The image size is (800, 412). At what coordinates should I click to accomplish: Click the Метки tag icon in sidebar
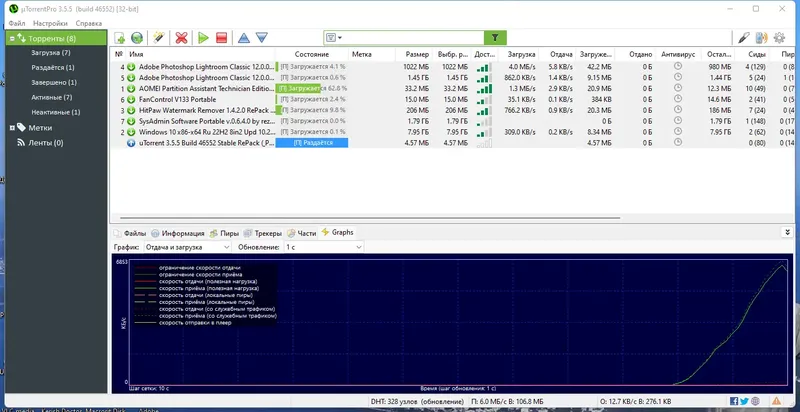tap(21, 127)
